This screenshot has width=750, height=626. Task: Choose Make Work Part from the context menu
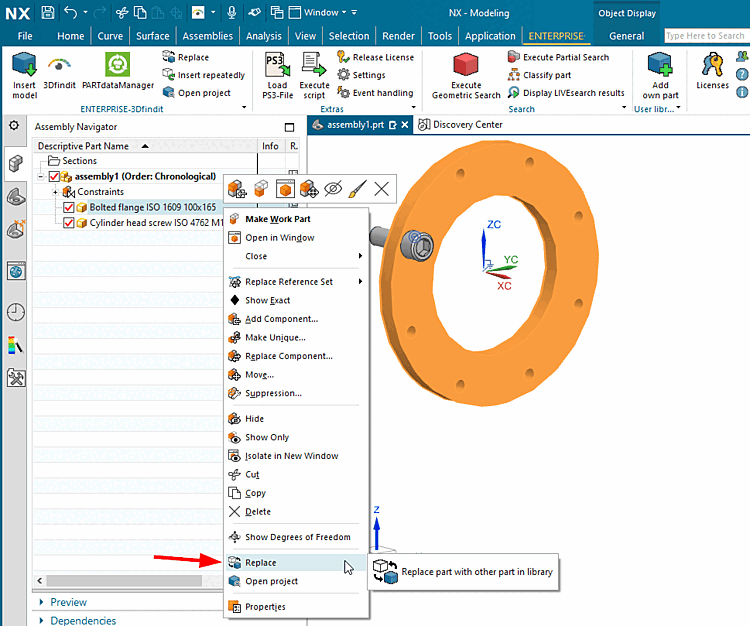pyautogui.click(x=297, y=219)
